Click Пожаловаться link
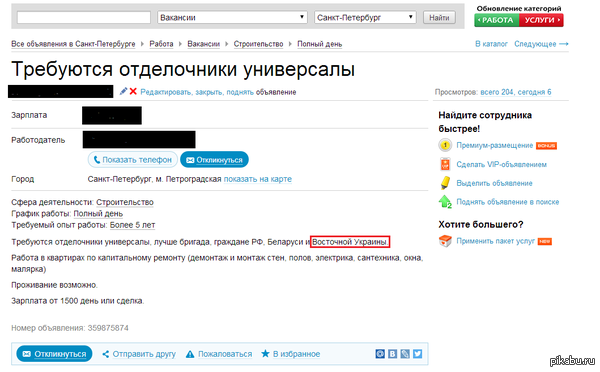600x372 pixels. tap(225, 354)
